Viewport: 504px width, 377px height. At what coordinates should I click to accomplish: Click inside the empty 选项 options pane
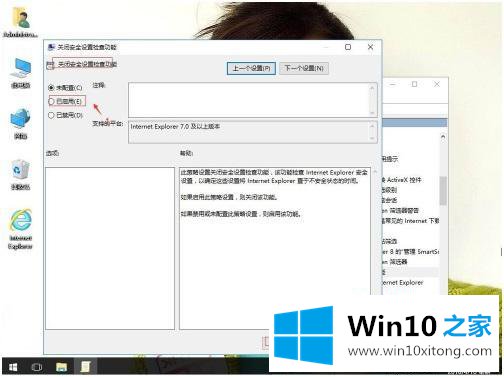click(110, 249)
